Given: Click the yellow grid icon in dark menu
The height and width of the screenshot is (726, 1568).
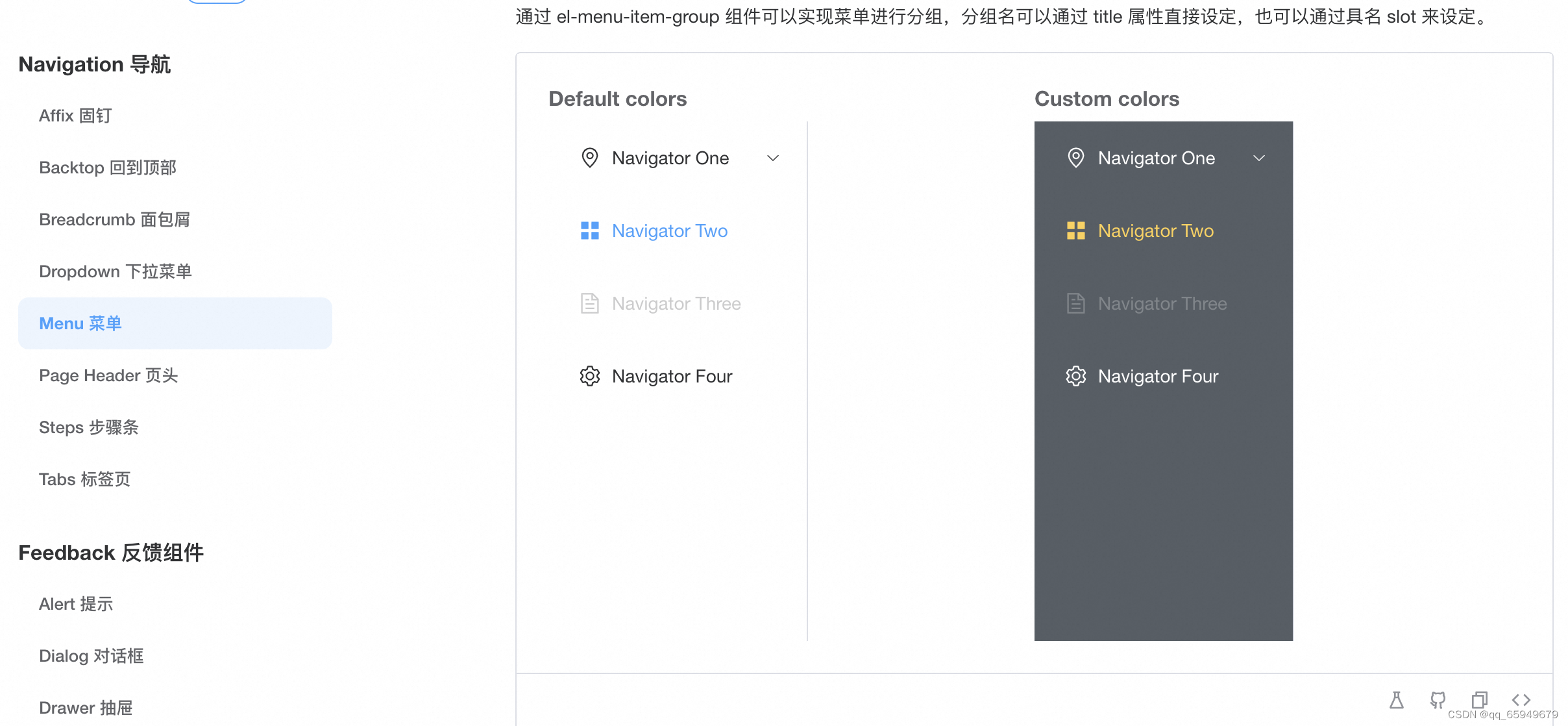Looking at the screenshot, I should pyautogui.click(x=1075, y=231).
